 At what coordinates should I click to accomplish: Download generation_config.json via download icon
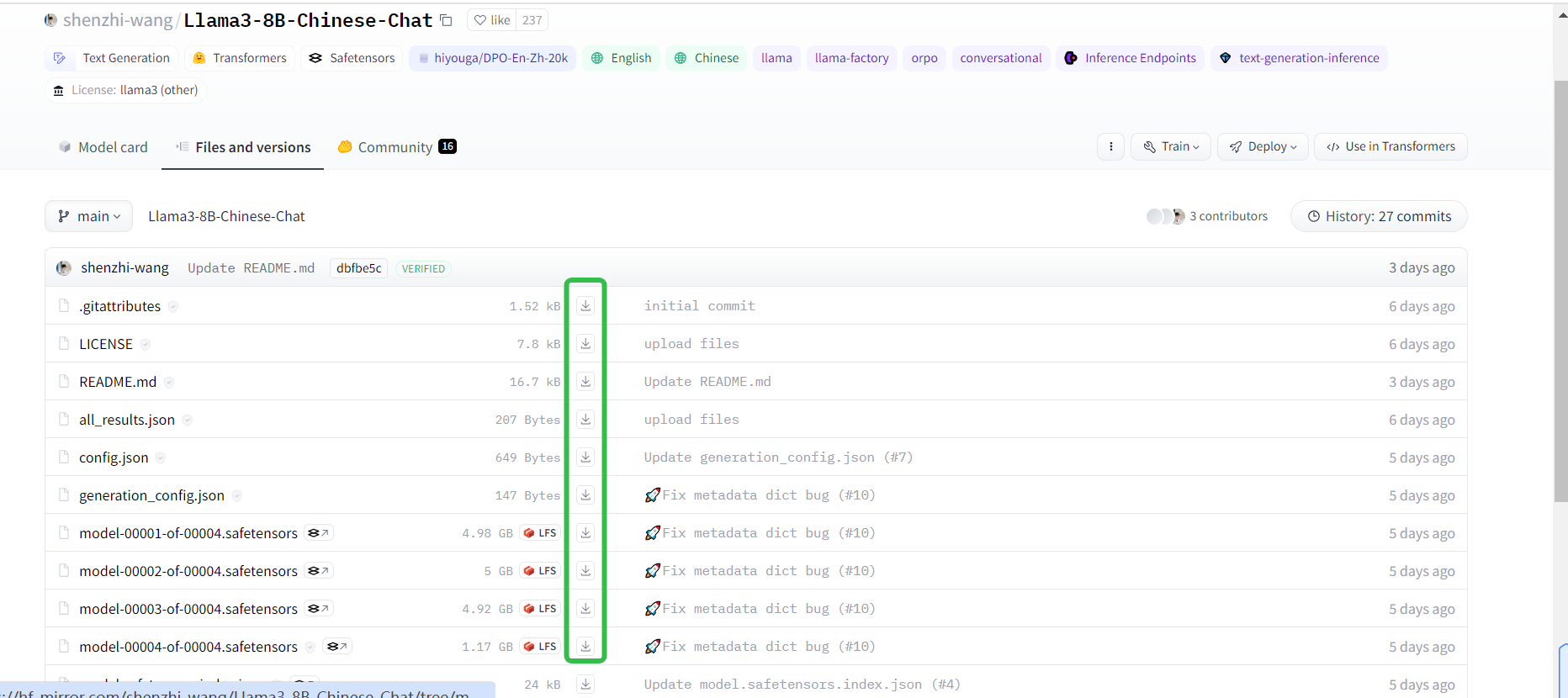585,495
